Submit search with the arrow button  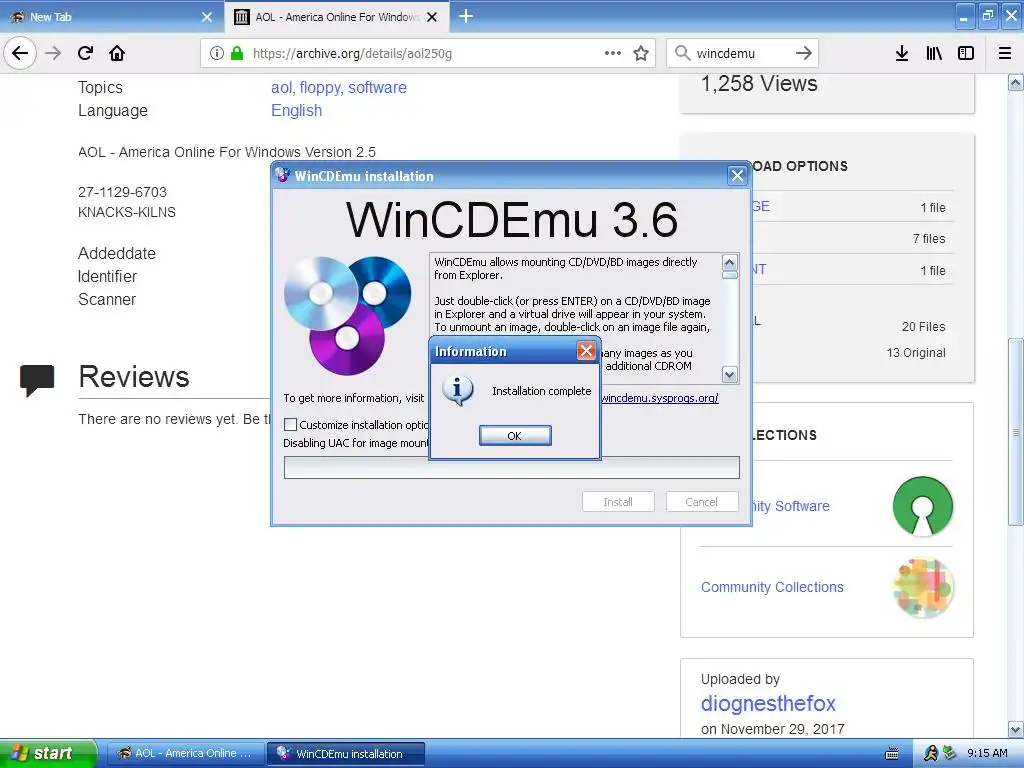pos(804,53)
